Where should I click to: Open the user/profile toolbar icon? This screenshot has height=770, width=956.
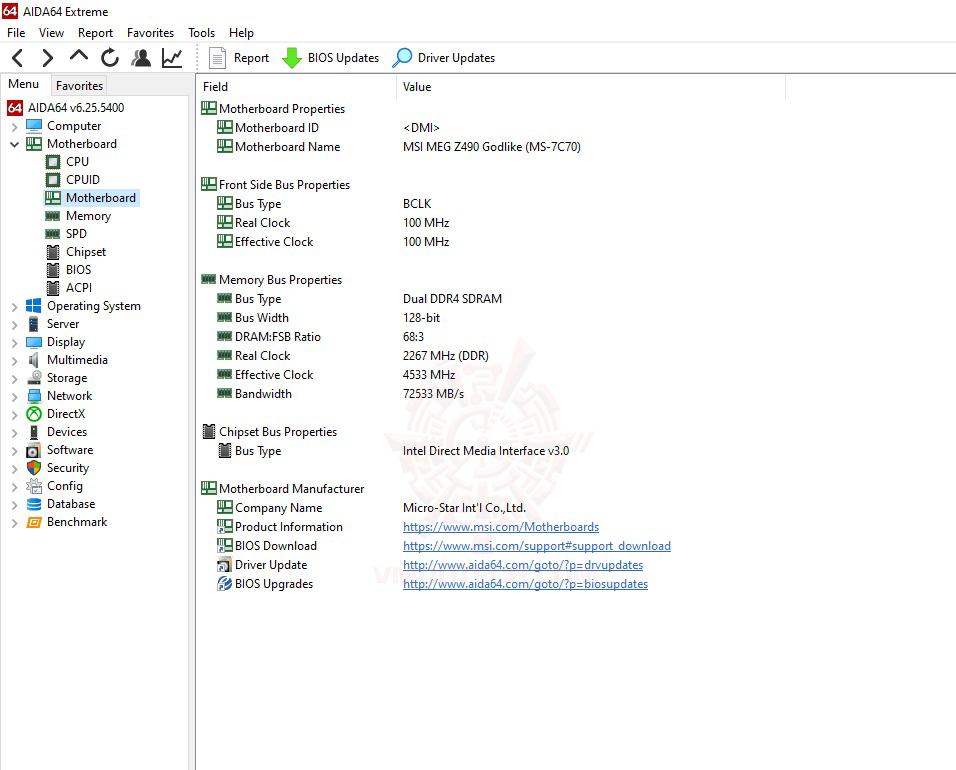point(141,57)
